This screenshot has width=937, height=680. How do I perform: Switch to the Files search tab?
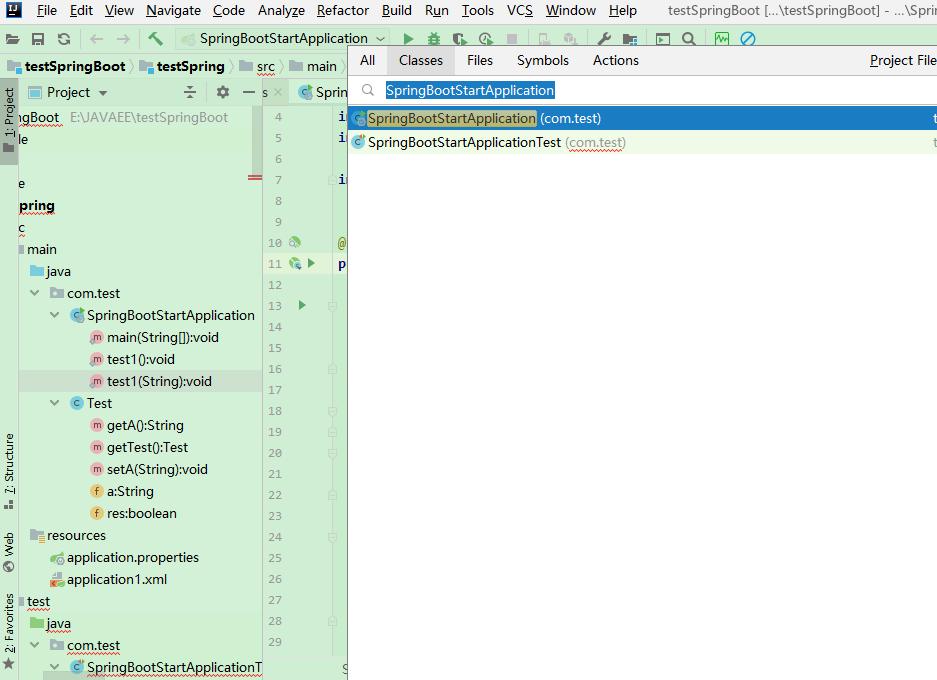click(480, 60)
